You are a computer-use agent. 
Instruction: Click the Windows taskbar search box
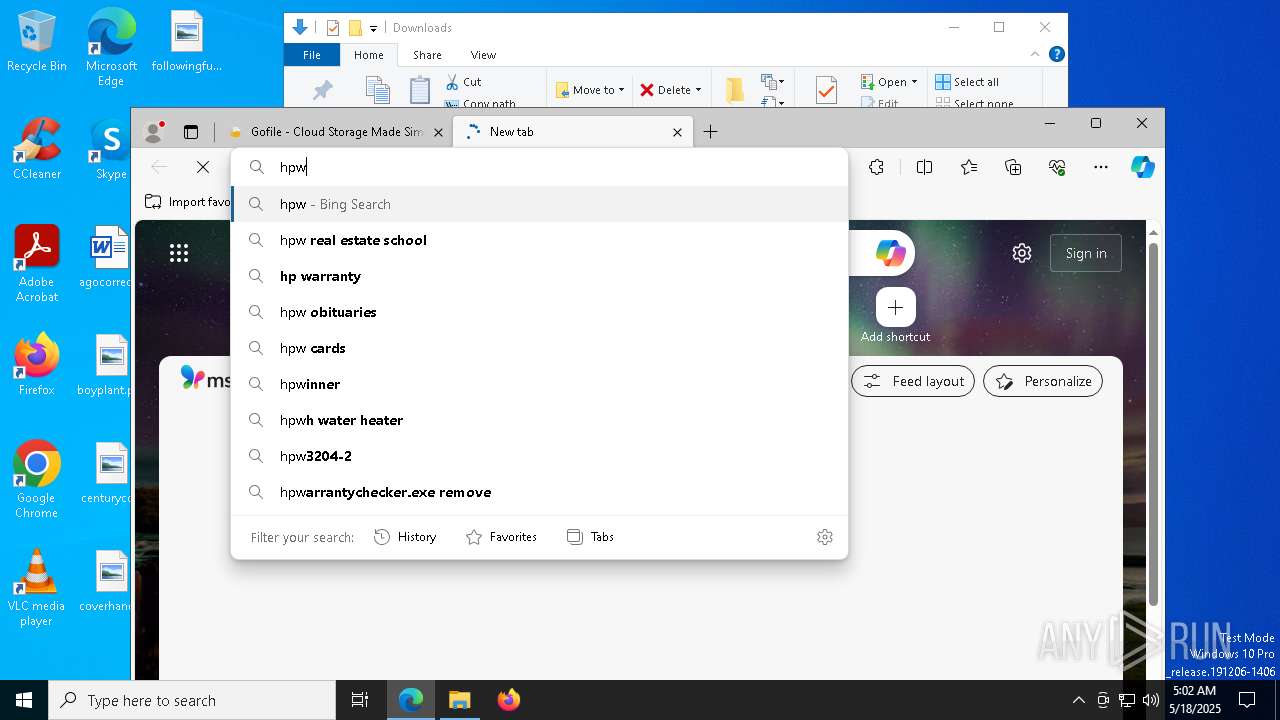pyautogui.click(x=192, y=700)
